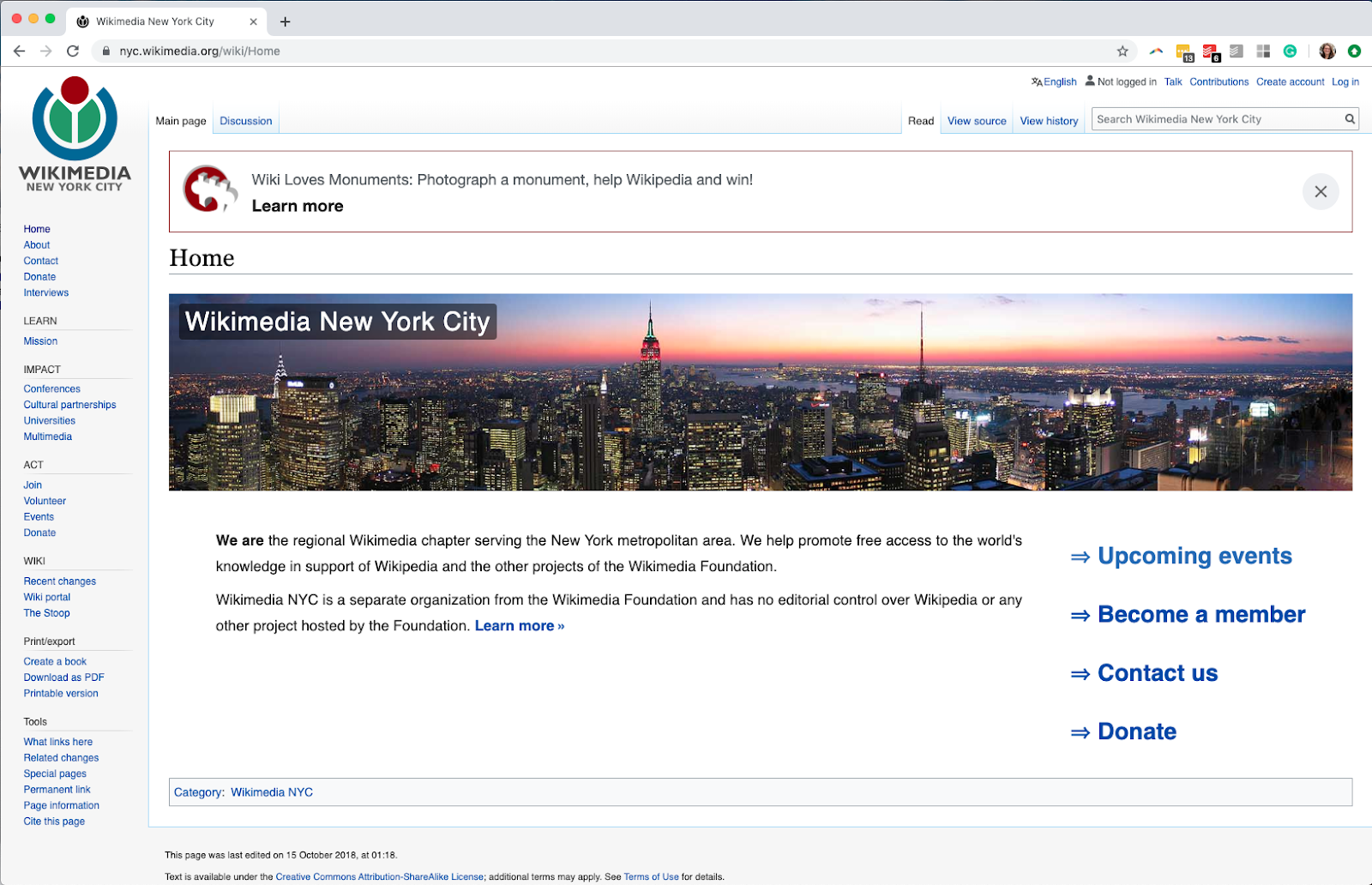Image resolution: width=1372 pixels, height=885 pixels.
Task: Open Interviews in the sidebar
Action: (x=46, y=292)
